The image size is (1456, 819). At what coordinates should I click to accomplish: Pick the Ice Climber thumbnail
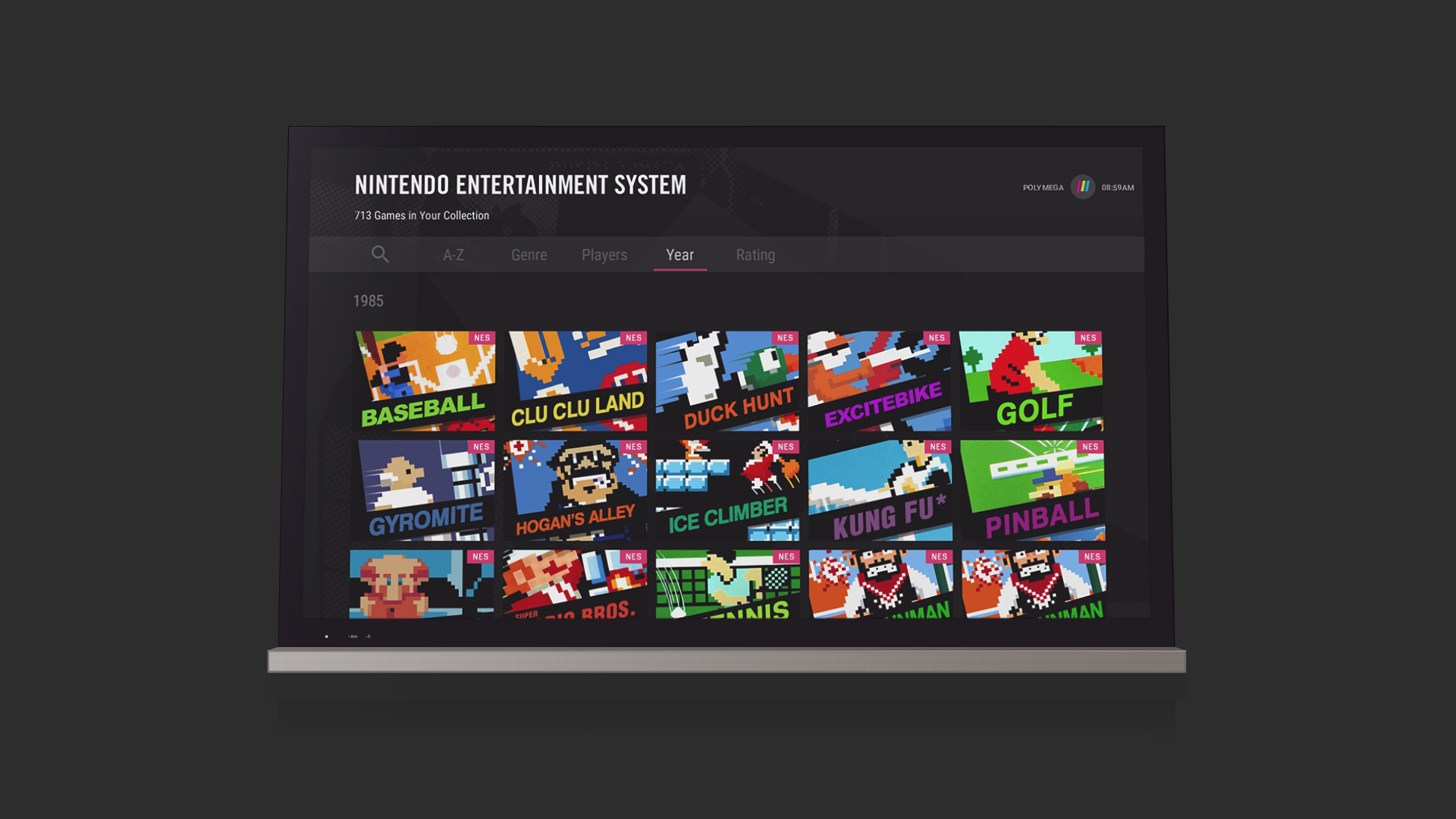[x=727, y=490]
